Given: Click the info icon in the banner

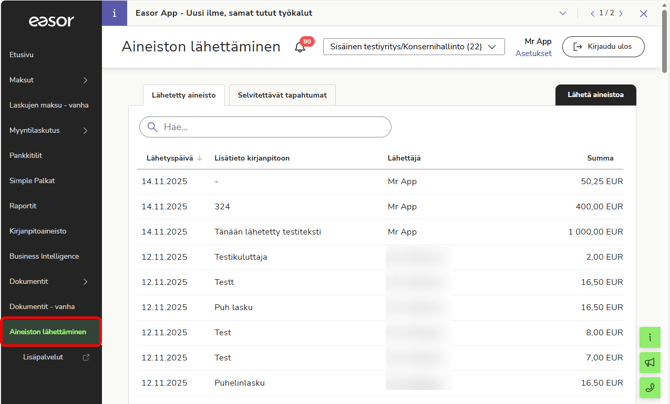Looking at the screenshot, I should click(x=114, y=13).
